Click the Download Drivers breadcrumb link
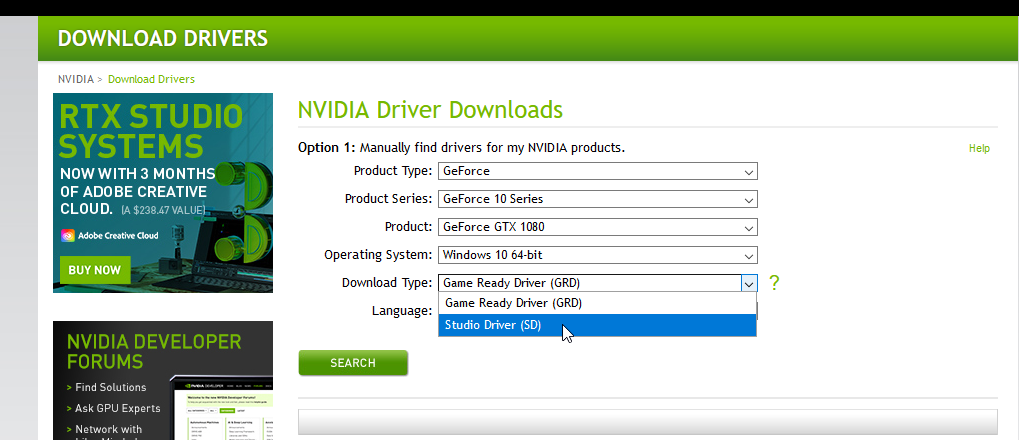This screenshot has height=440, width=1019. click(x=151, y=79)
